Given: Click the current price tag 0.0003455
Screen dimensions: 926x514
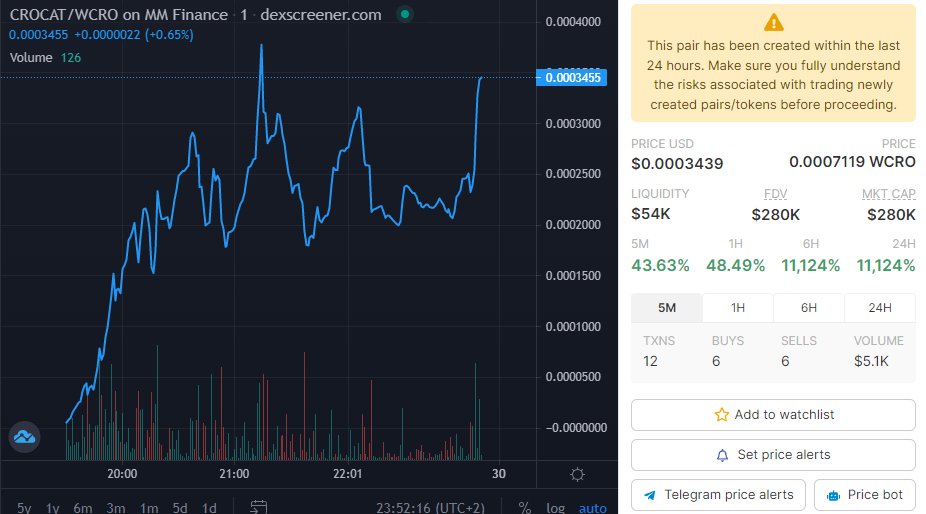Looking at the screenshot, I should [x=572, y=77].
